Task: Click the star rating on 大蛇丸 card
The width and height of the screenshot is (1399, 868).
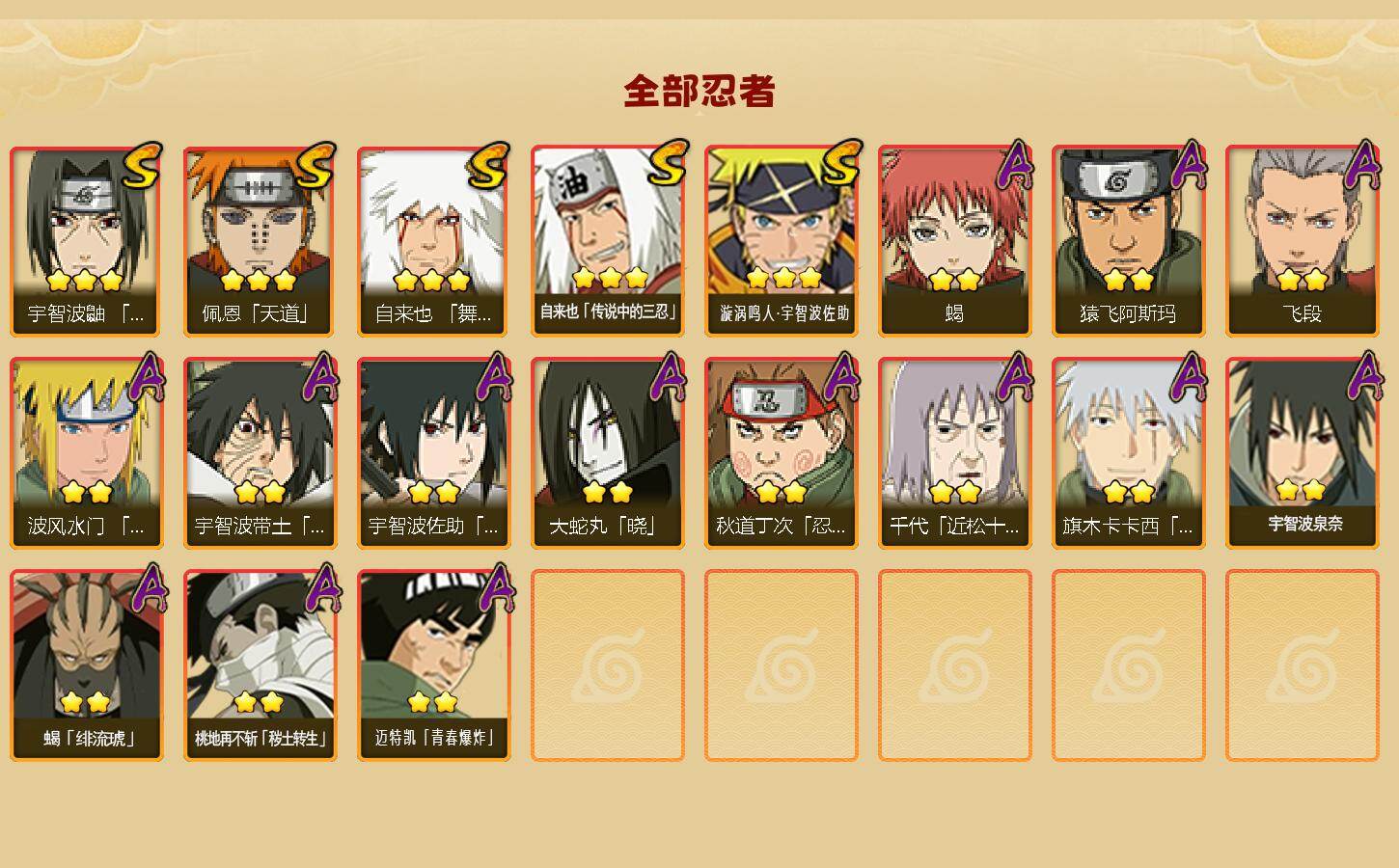Action: (x=608, y=493)
